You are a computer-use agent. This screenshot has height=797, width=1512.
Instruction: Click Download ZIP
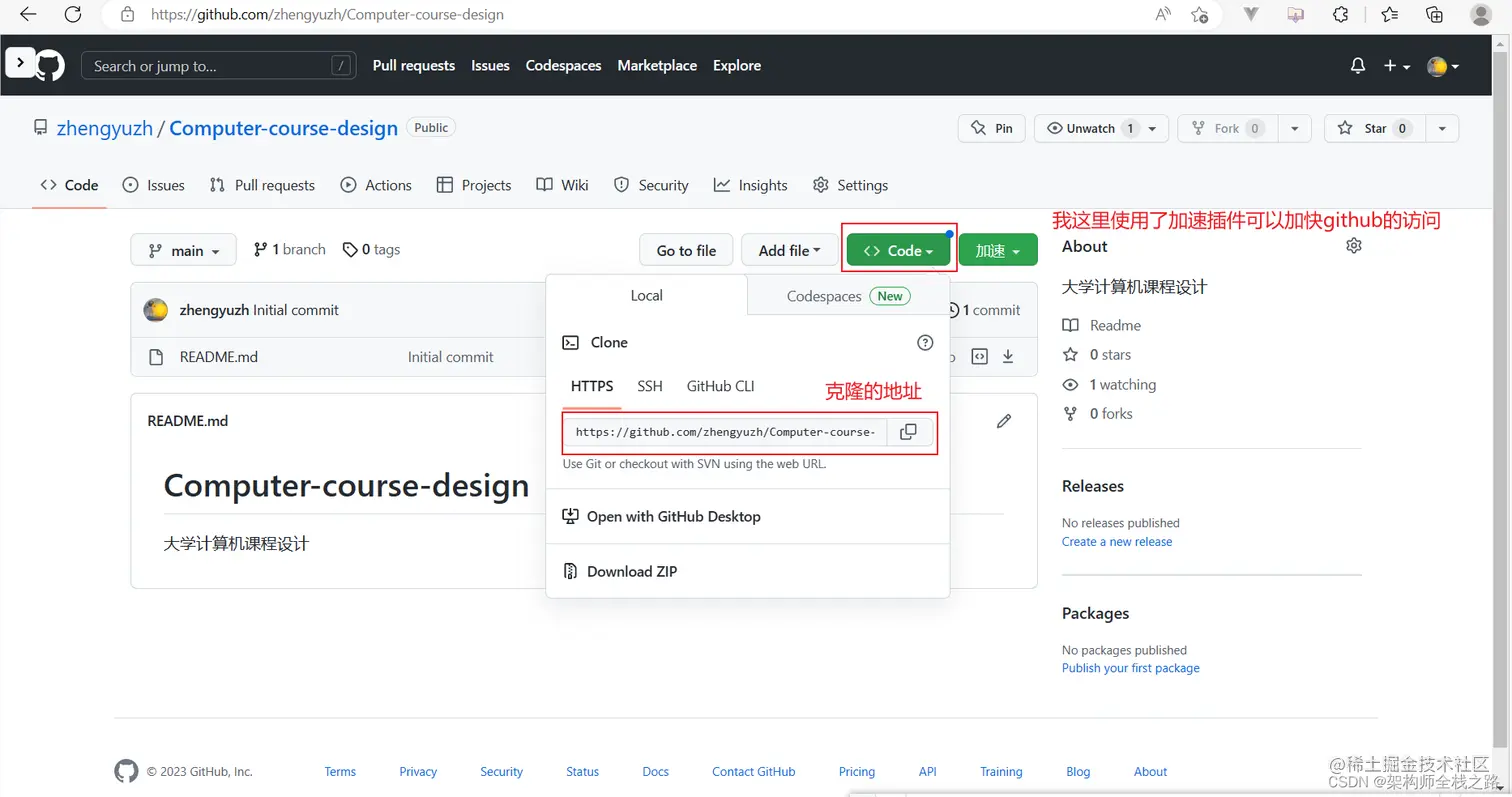(631, 572)
